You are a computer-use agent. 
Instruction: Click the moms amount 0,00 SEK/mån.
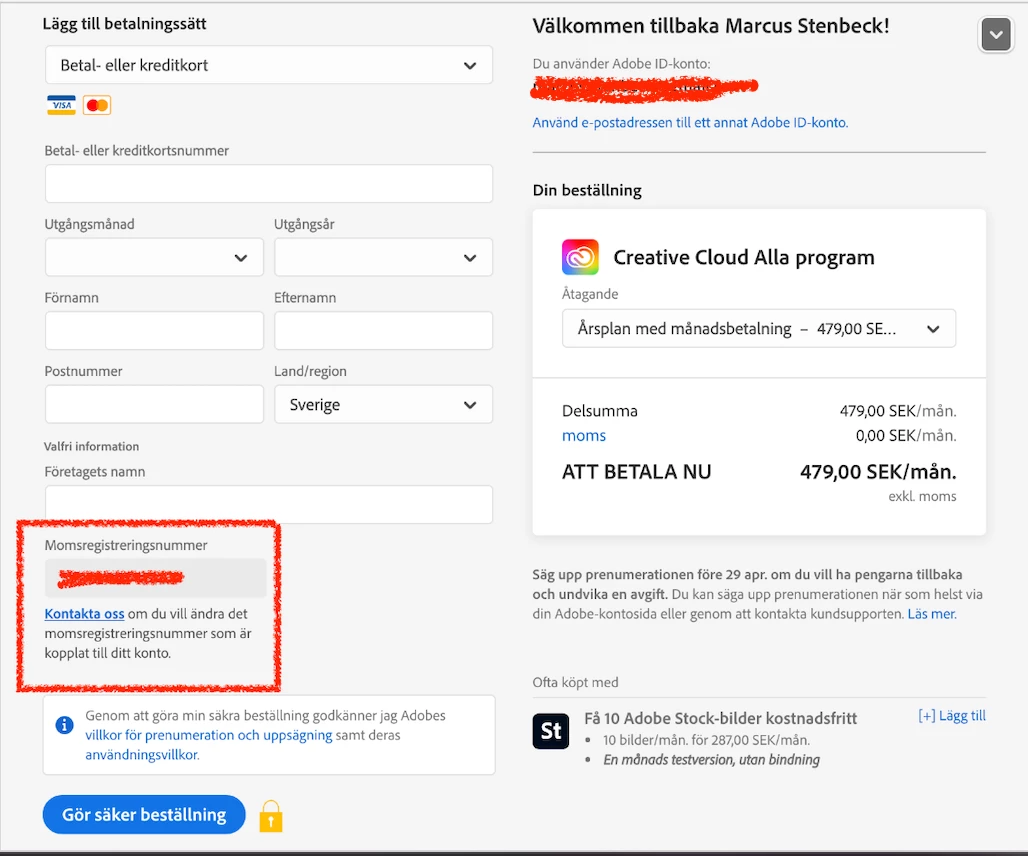(906, 436)
